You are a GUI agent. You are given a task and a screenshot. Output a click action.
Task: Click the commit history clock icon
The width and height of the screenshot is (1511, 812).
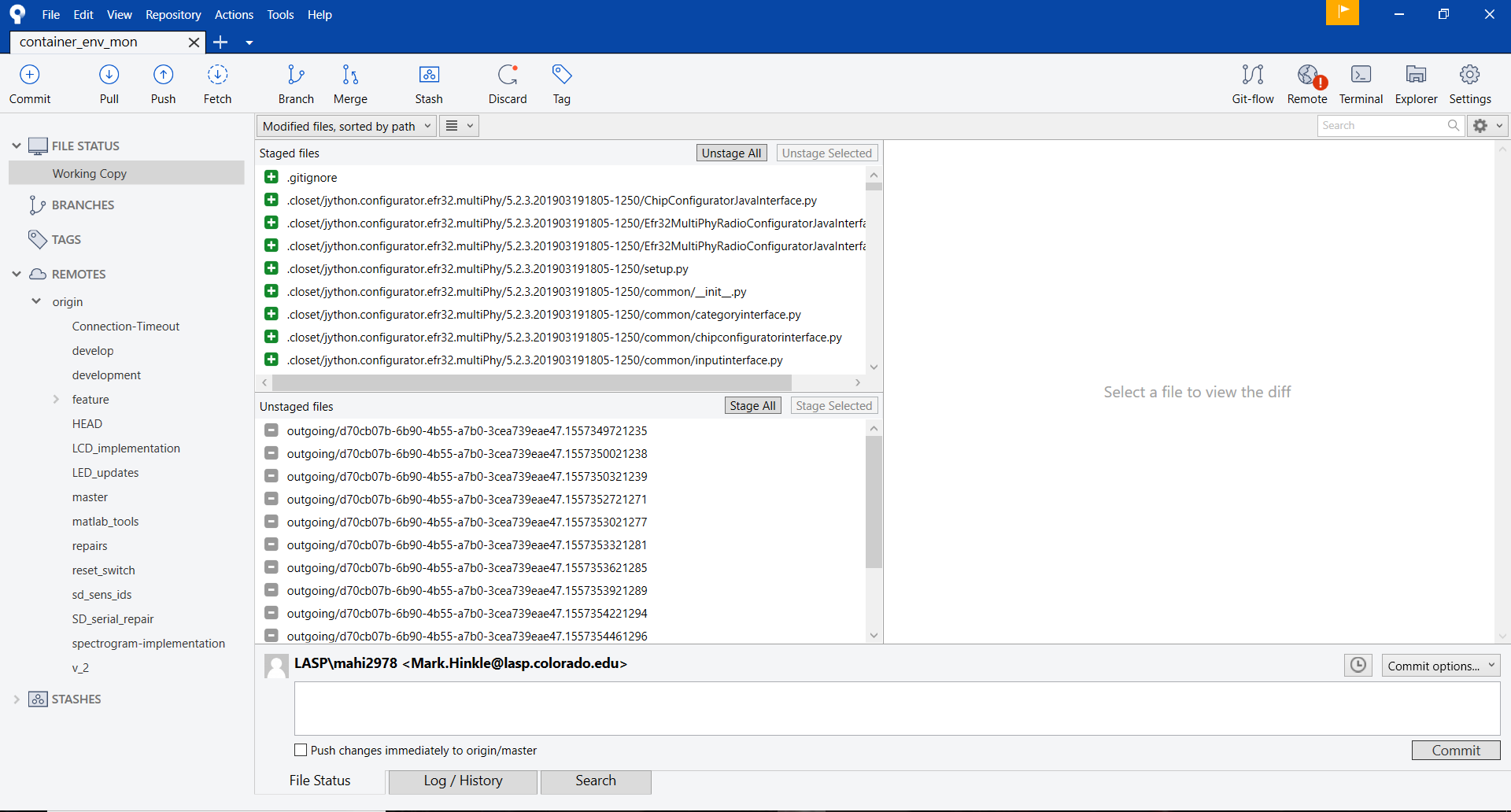click(1358, 666)
